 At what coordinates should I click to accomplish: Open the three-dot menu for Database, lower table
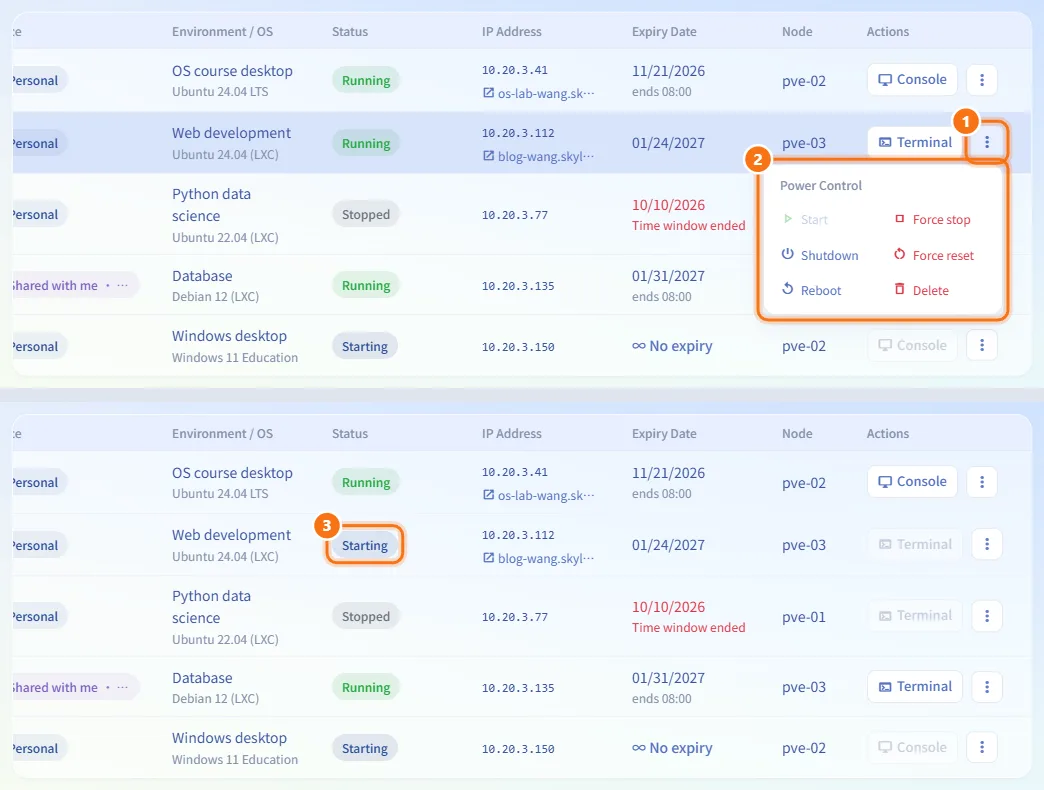pyautogui.click(x=987, y=687)
